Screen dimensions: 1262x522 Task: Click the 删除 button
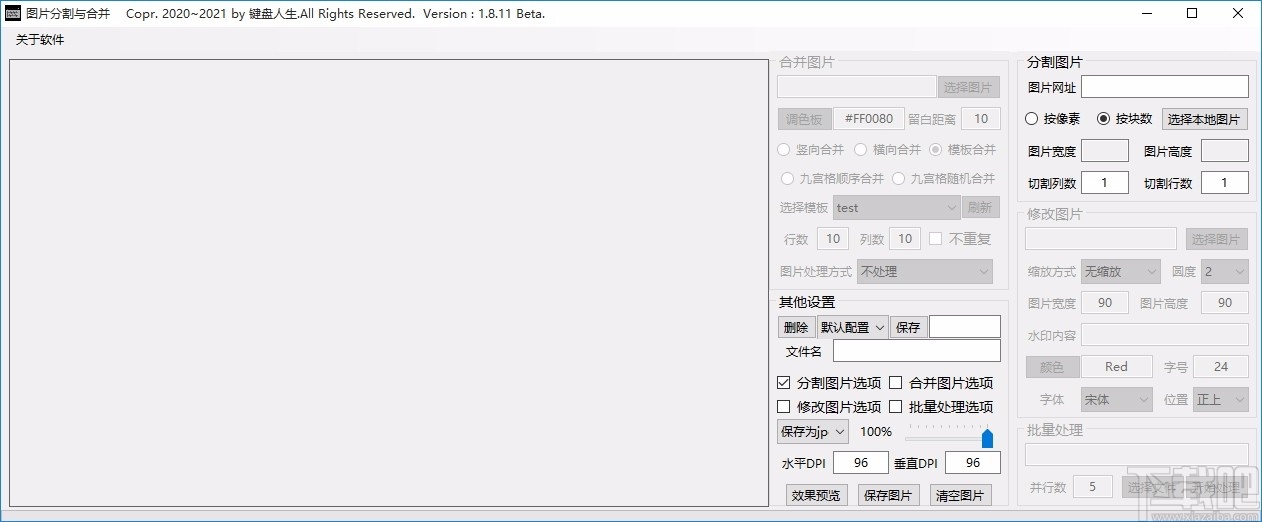796,327
